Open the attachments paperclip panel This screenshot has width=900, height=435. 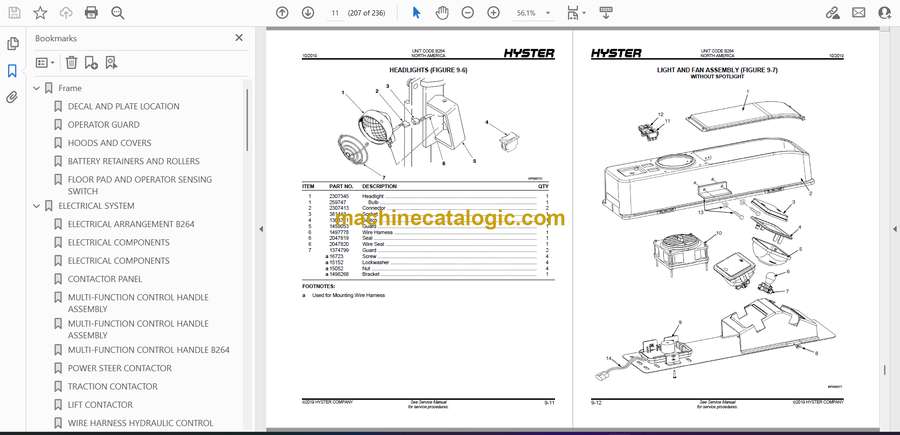[13, 97]
